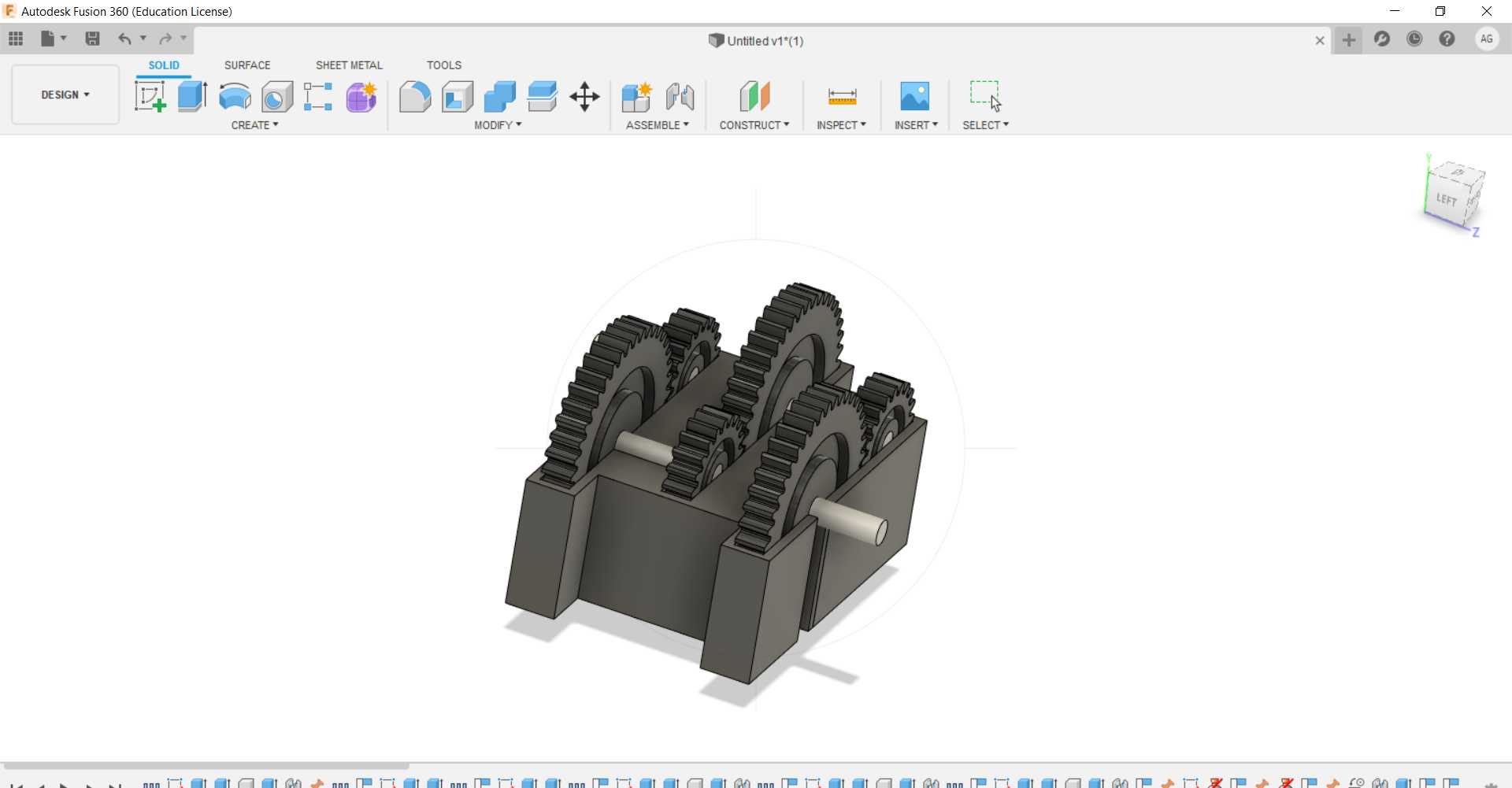
Task: Click the Midplane construct icon
Action: pyautogui.click(x=754, y=97)
